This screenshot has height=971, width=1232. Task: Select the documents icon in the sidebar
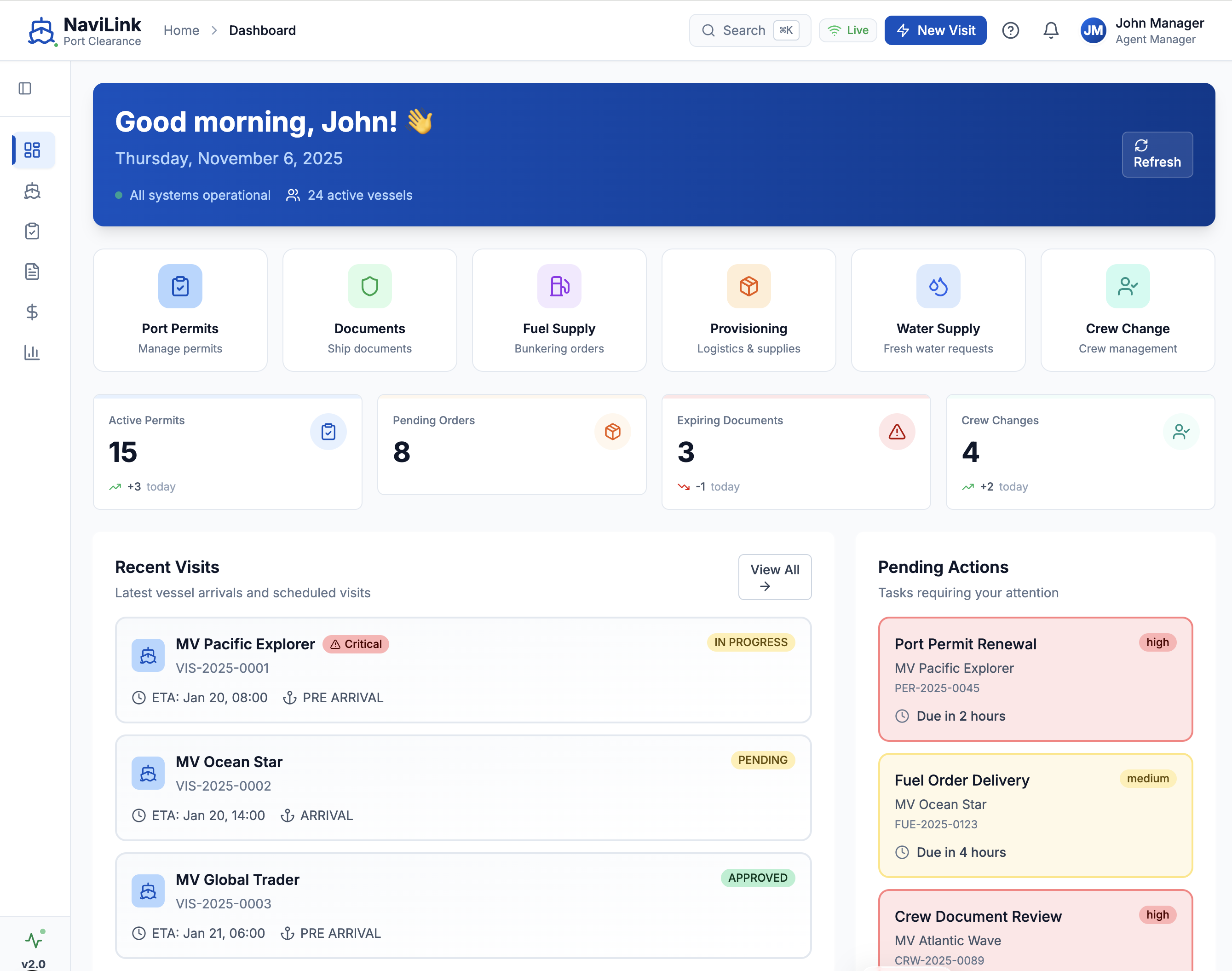point(32,271)
